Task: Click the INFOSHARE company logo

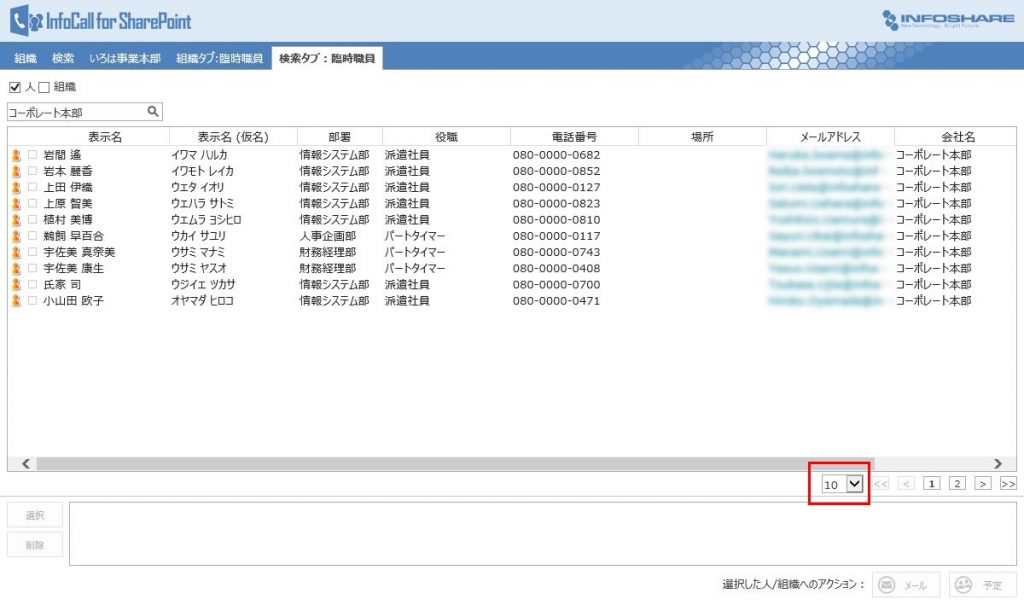Action: click(x=948, y=20)
